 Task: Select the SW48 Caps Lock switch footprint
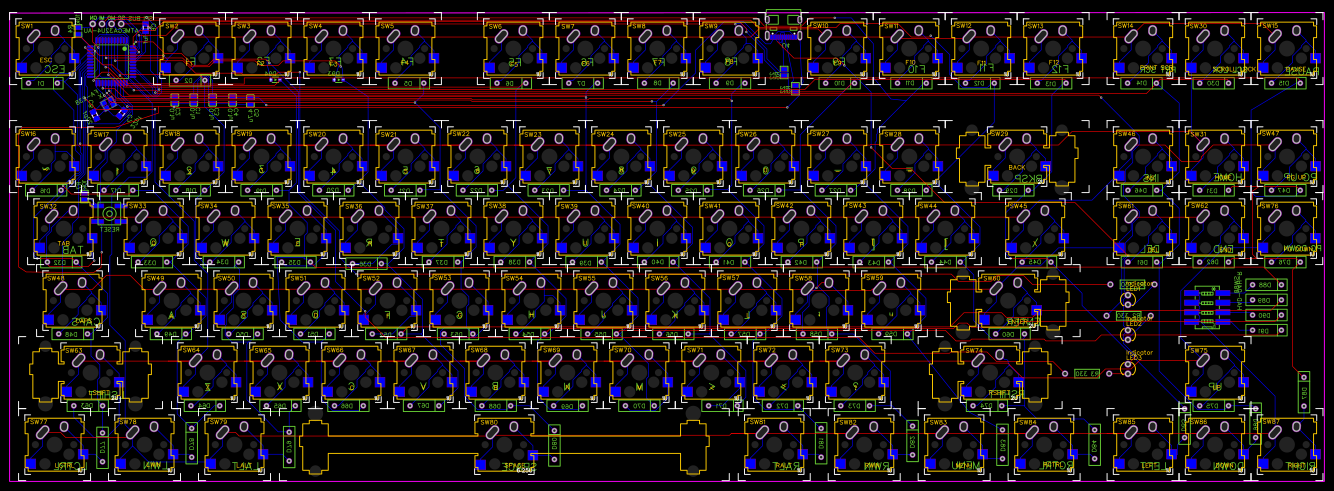[72, 301]
